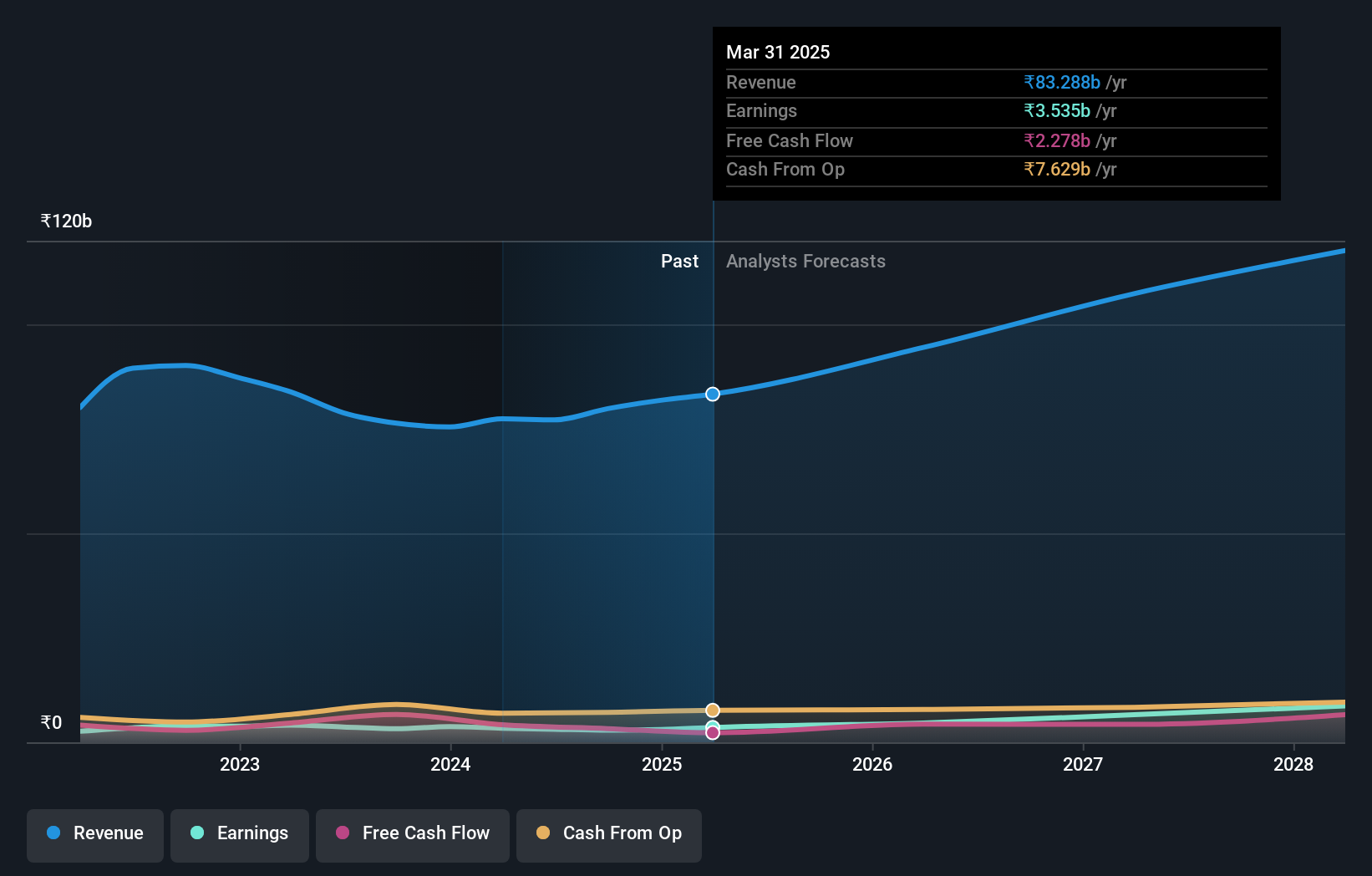Click the 2026 x-axis label
Screen dimensions: 1372x876
click(x=872, y=764)
